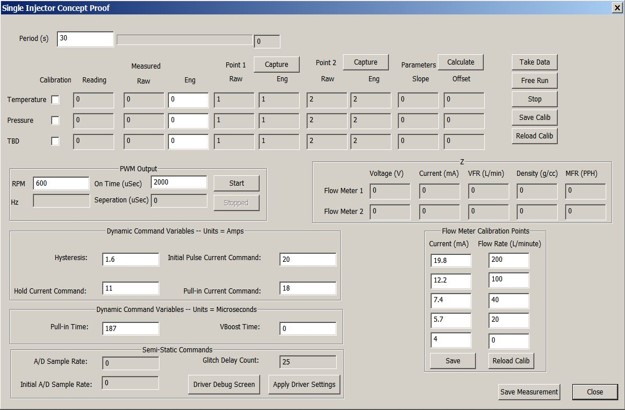The width and height of the screenshot is (625, 410).
Task: Click the Pull-in Current Command field
Action: [308, 288]
